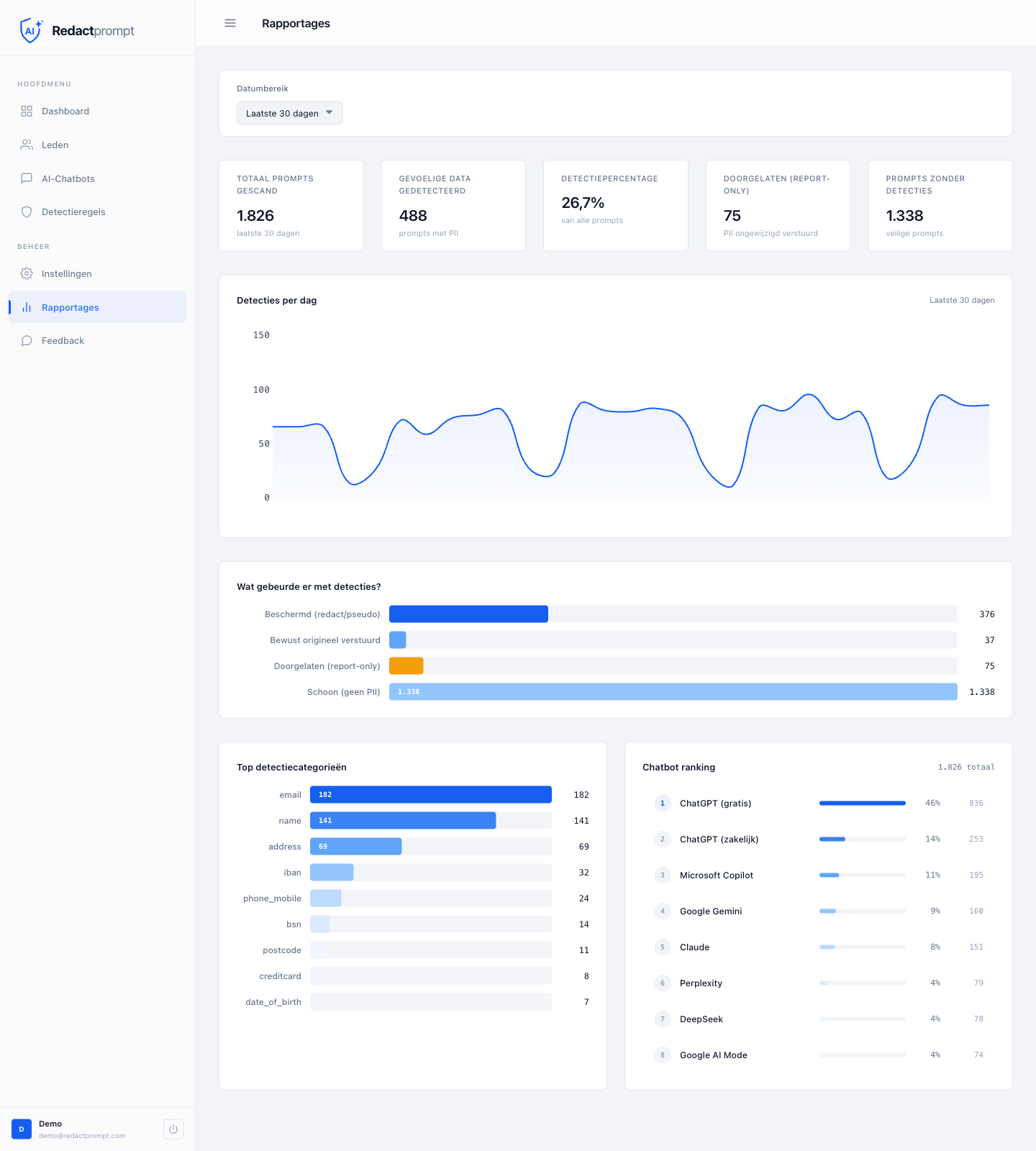Select Microsoft Copilot ranking row
This screenshot has width=1036, height=1151.
[x=819, y=875]
